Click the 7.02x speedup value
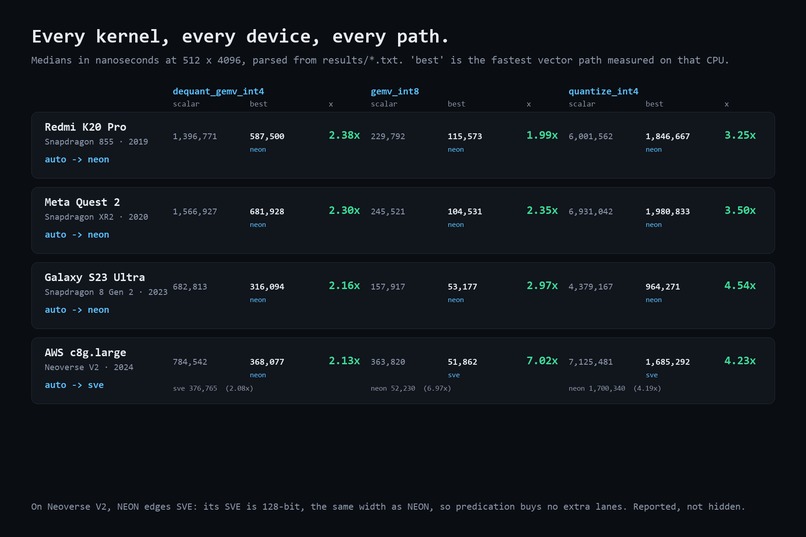The height and width of the screenshot is (537, 806). 542,361
